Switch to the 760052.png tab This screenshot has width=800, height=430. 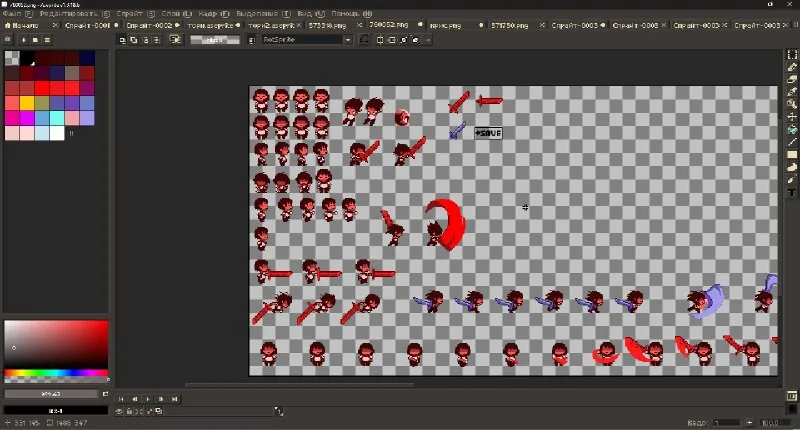389,24
